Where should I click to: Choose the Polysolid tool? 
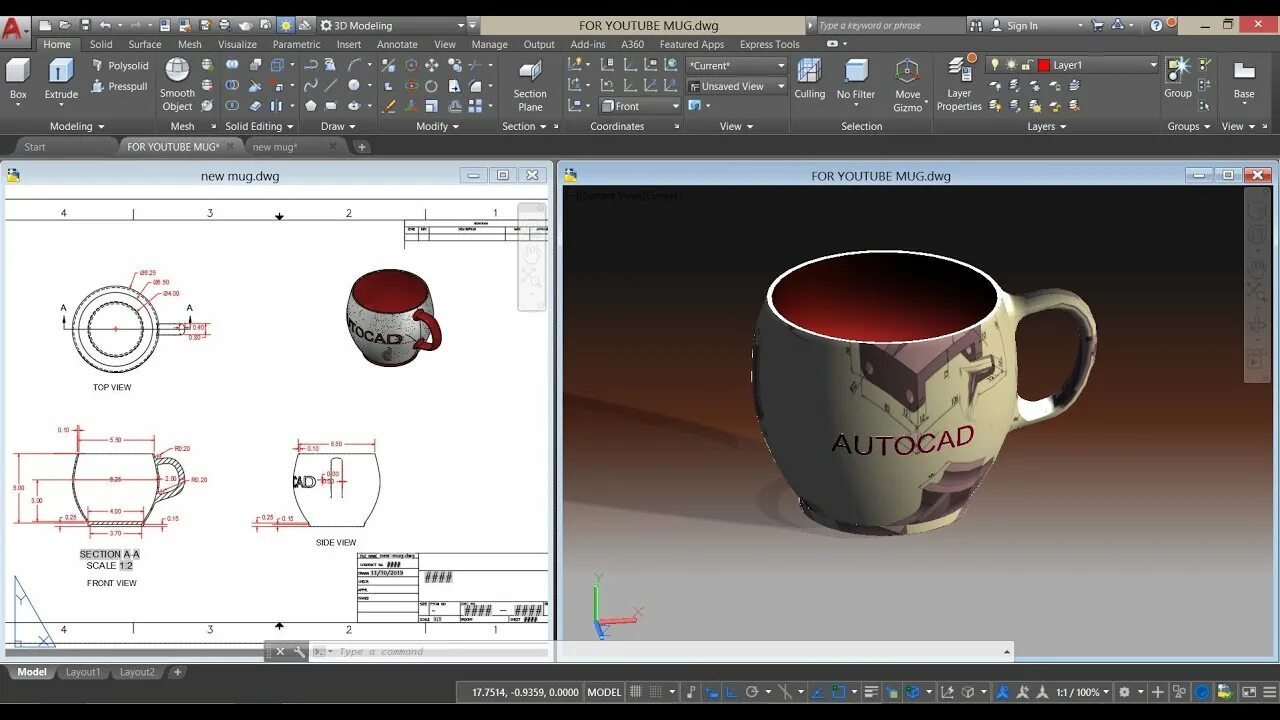tap(120, 66)
